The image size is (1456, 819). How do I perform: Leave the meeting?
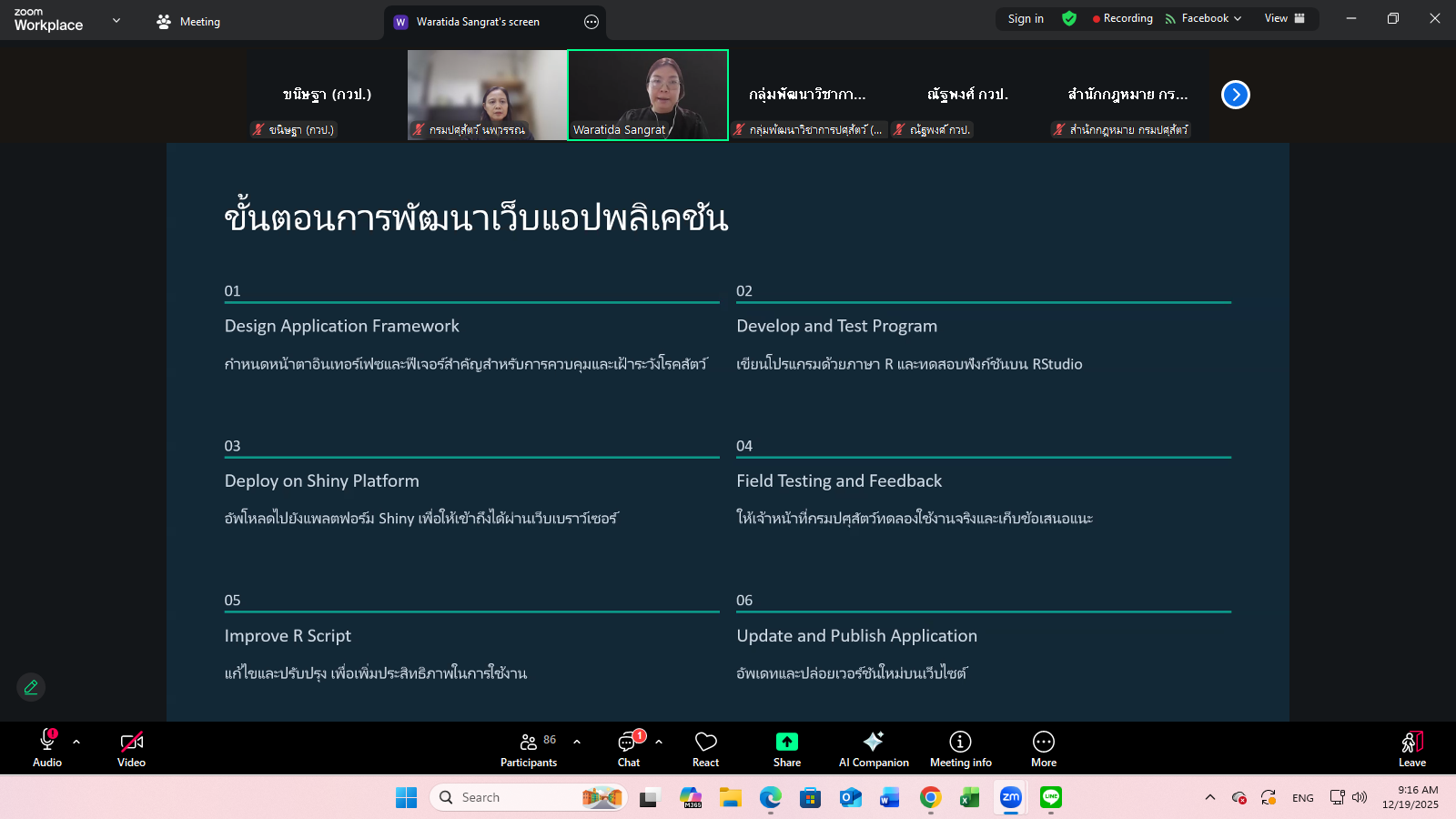1411,749
